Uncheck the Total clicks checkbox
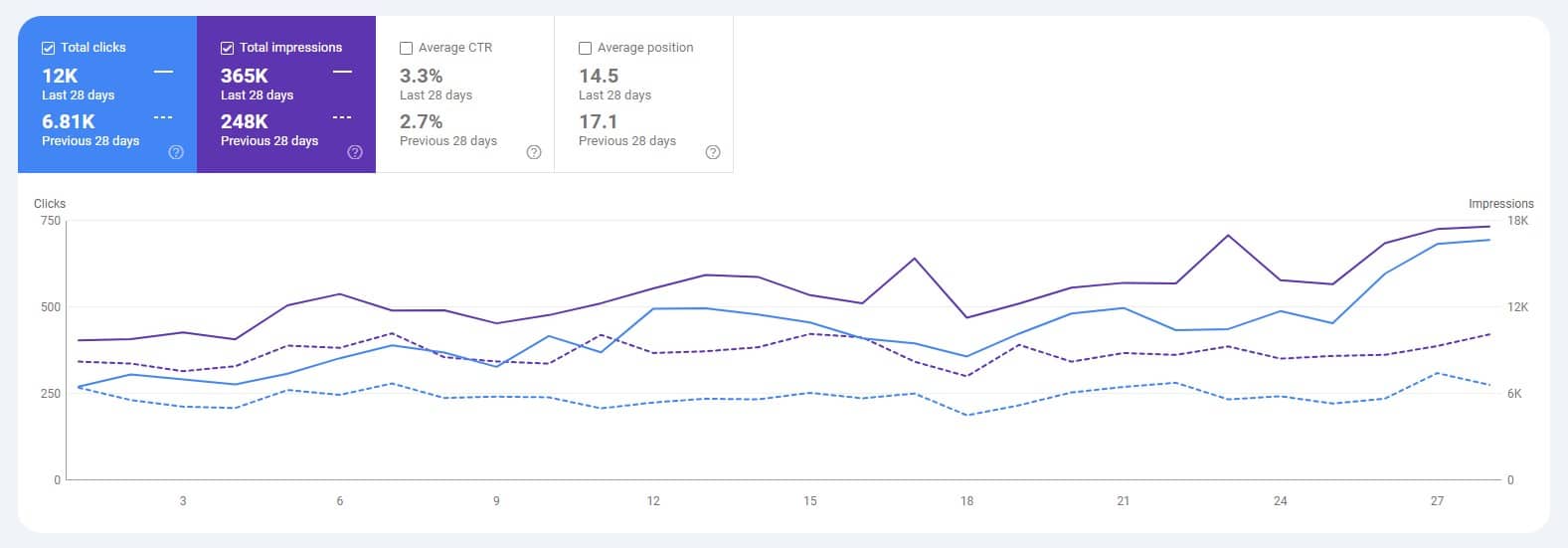Viewport: 1568px width, 548px height. [x=48, y=48]
